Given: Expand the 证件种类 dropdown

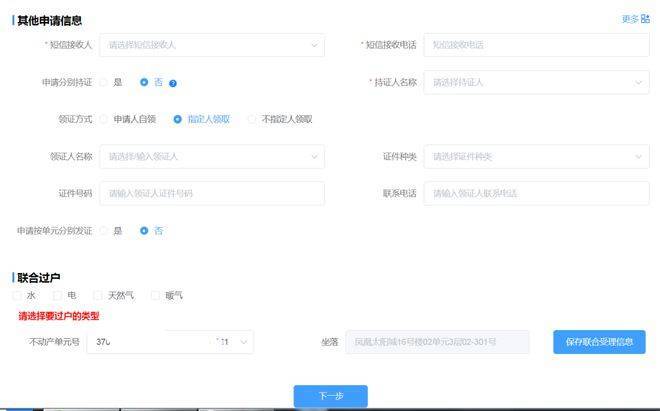Looking at the screenshot, I should click(536, 156).
